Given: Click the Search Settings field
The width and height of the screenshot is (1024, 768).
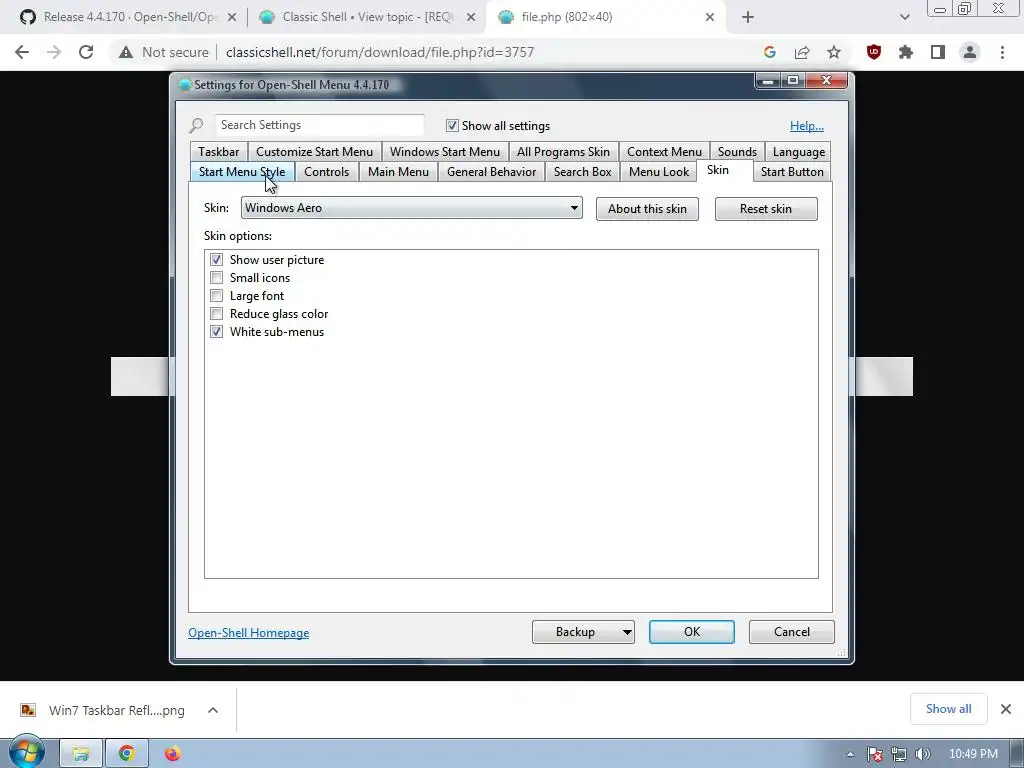Looking at the screenshot, I should click(319, 125).
